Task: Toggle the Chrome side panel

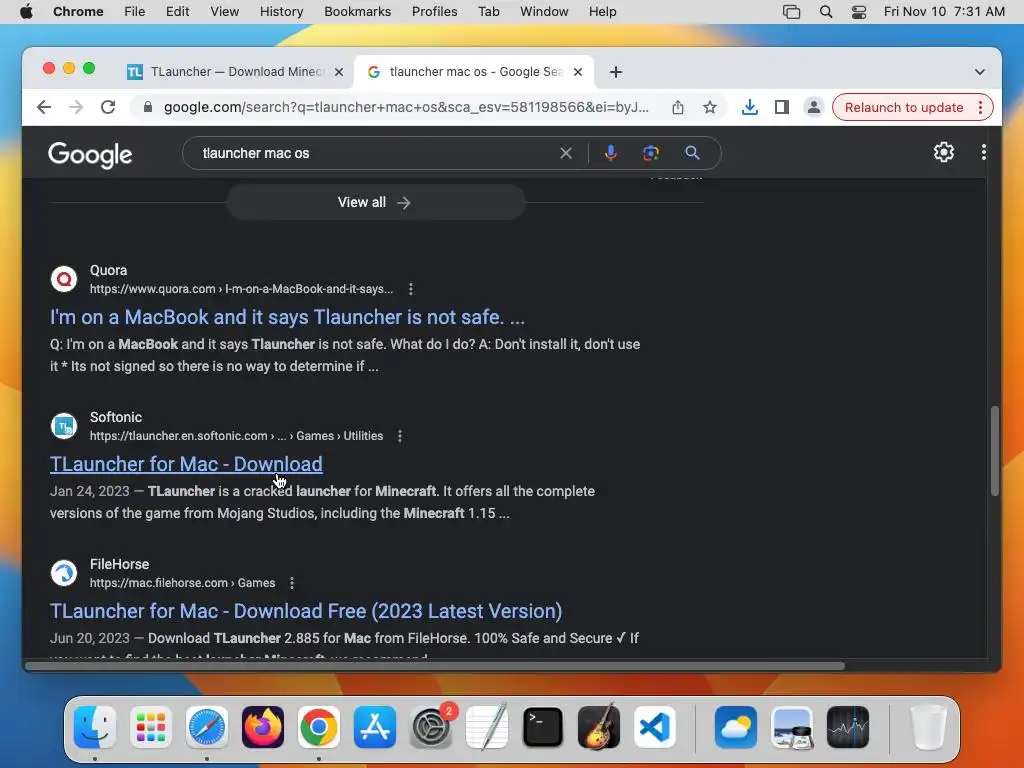Action: pos(782,107)
